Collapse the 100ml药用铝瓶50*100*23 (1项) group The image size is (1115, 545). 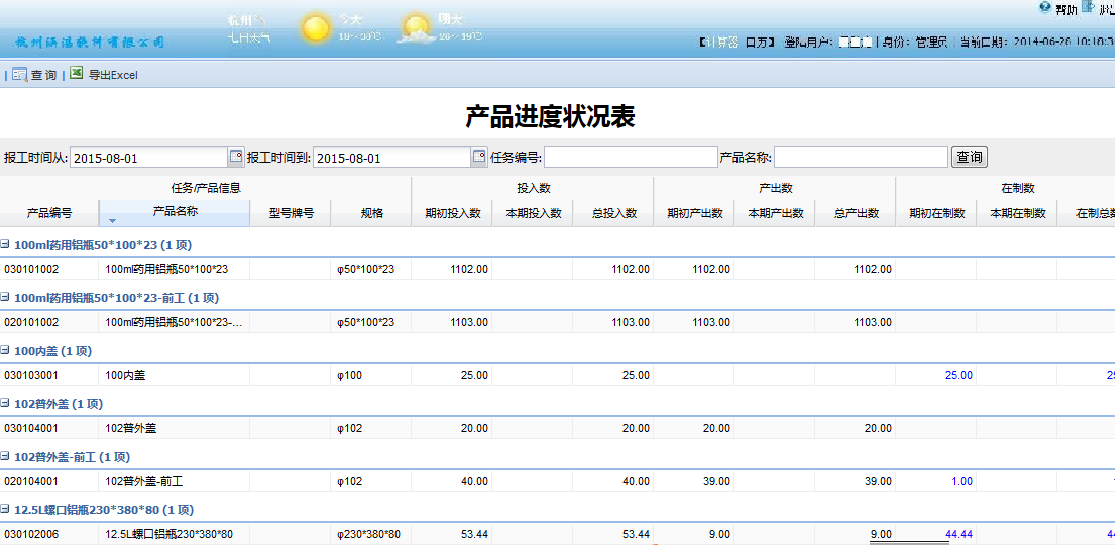coord(5,244)
